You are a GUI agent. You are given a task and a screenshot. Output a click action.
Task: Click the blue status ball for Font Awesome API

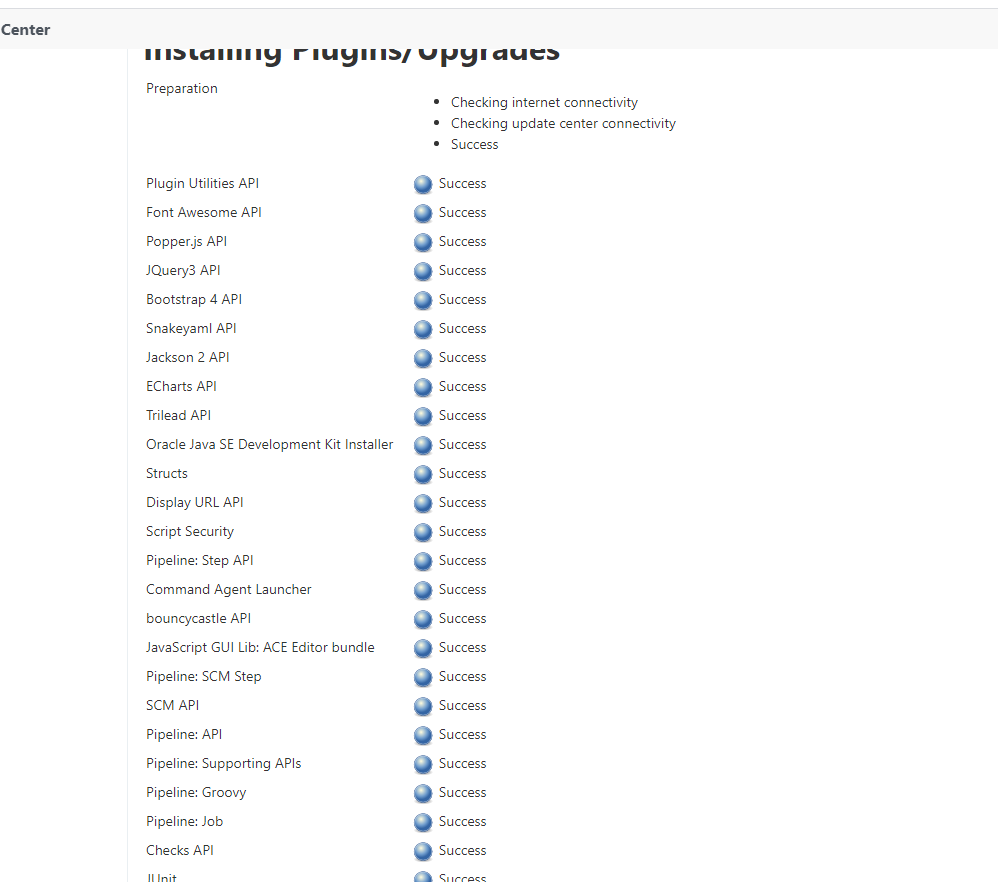click(423, 213)
